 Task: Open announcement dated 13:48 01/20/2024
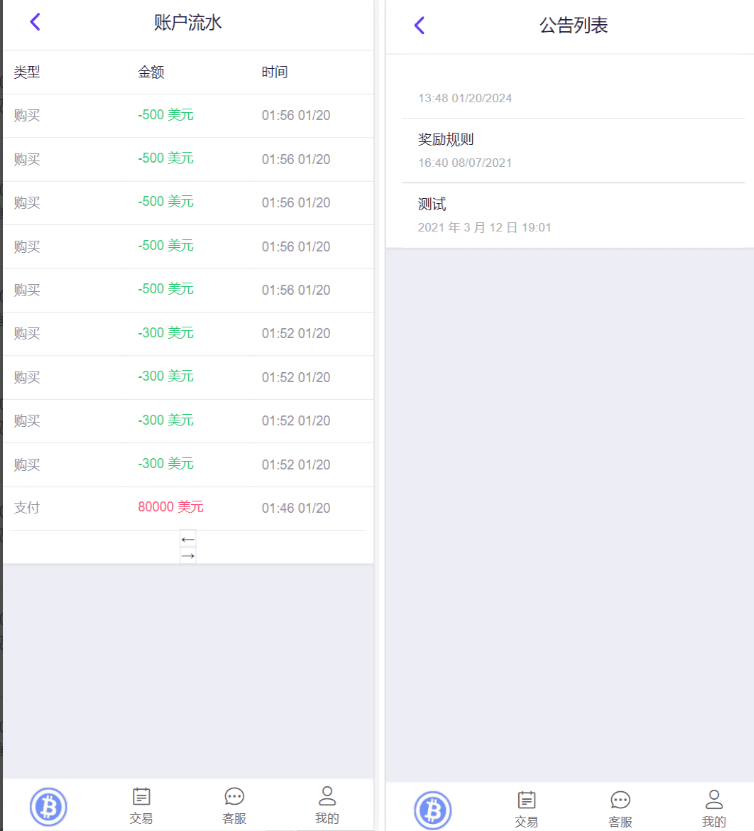[573, 93]
